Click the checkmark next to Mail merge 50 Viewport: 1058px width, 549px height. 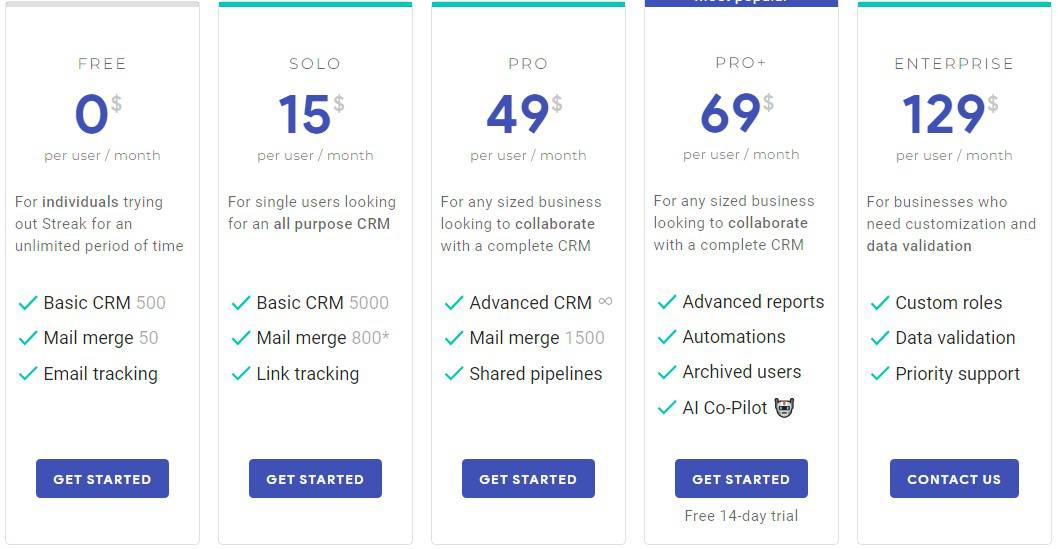[28, 338]
